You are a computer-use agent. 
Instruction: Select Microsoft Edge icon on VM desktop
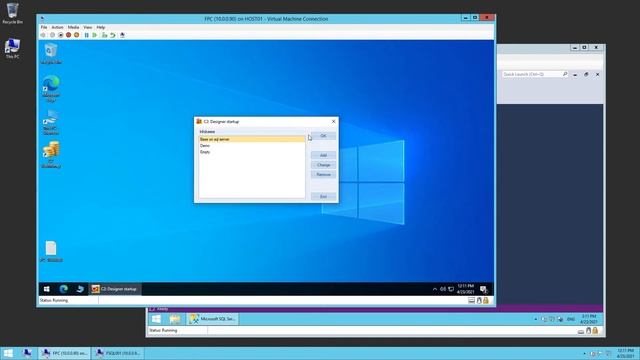pos(51,88)
